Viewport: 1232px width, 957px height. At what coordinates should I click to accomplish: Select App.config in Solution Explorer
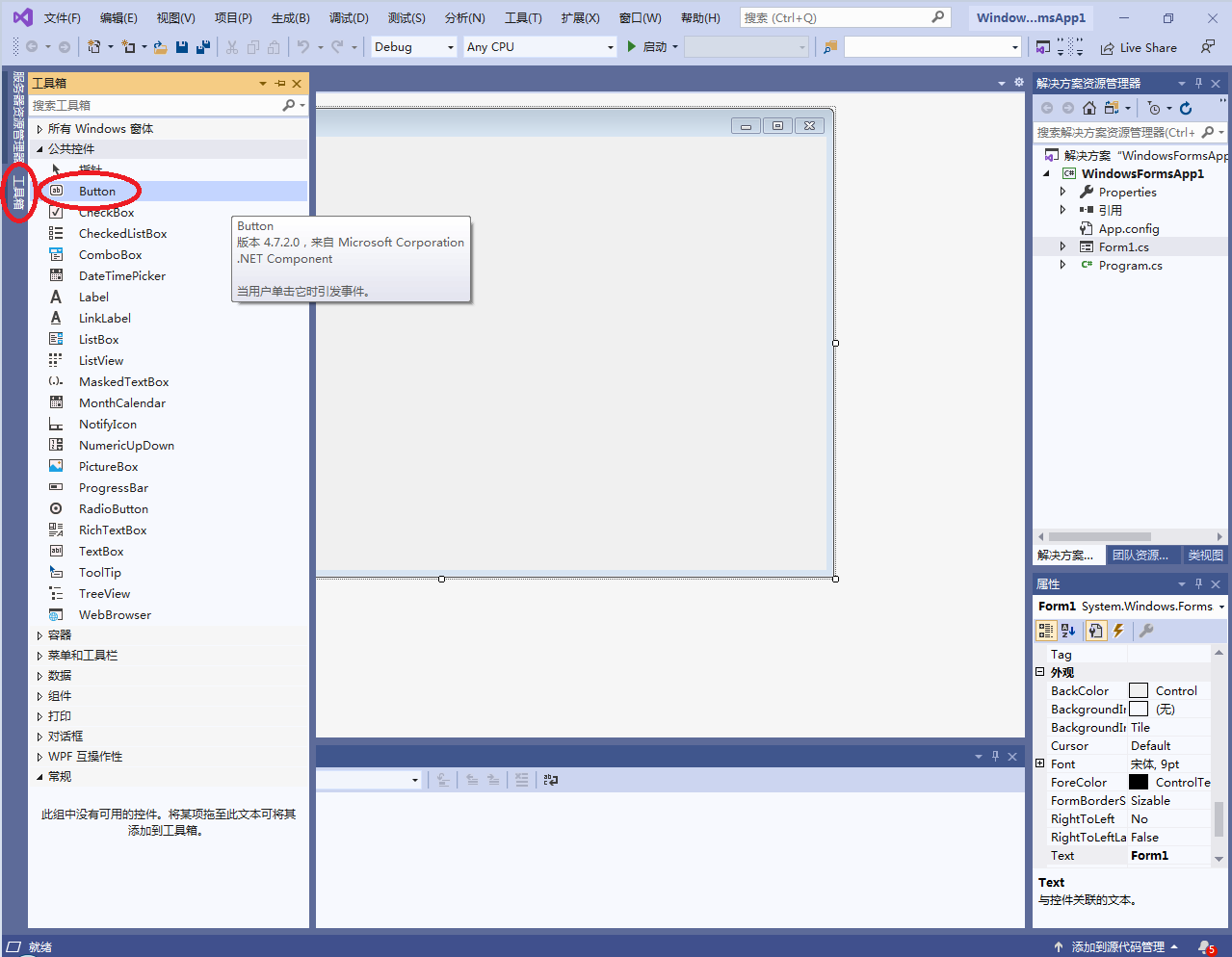point(1128,229)
